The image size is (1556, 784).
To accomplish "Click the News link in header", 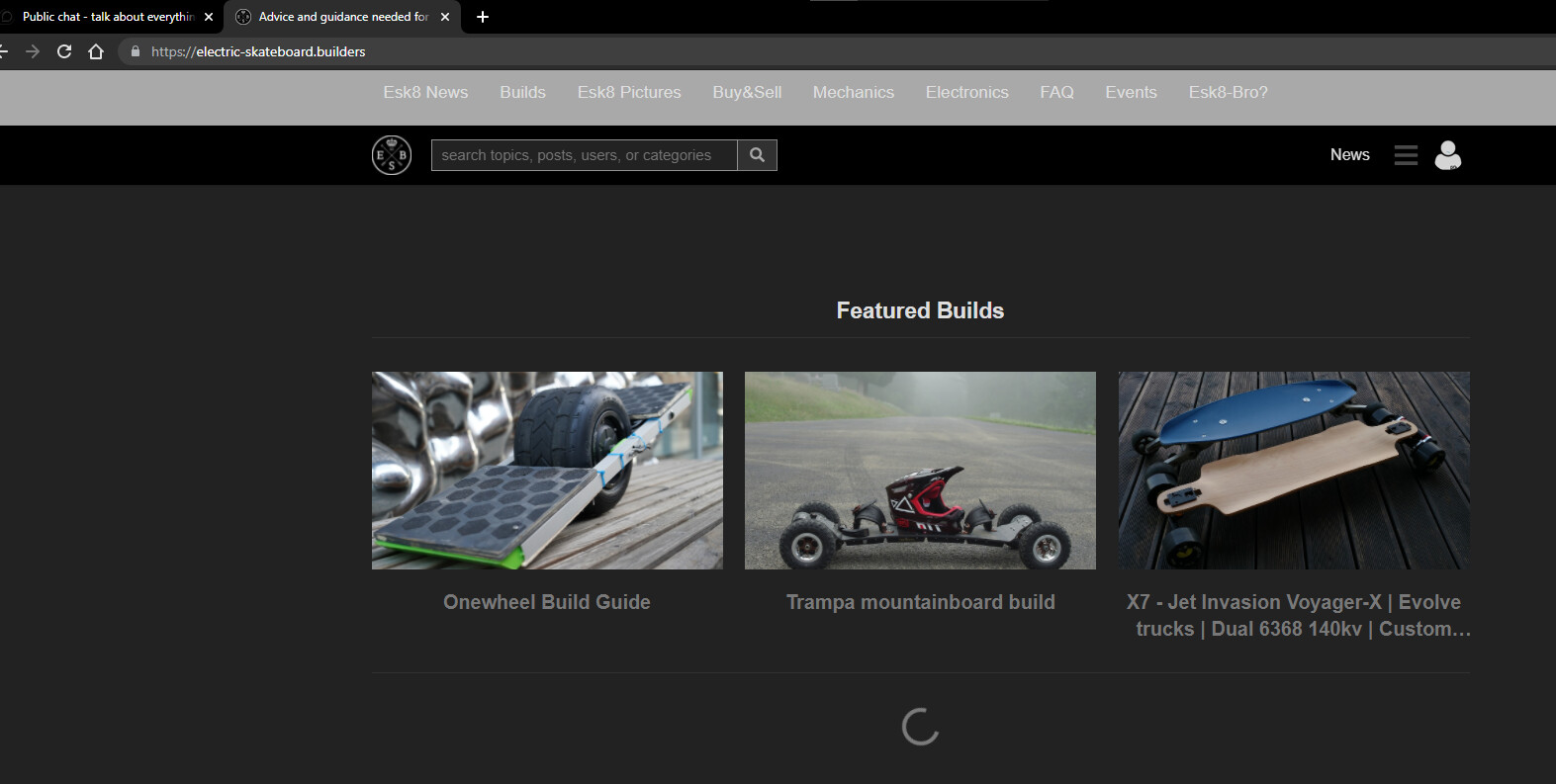I will click(x=1349, y=154).
